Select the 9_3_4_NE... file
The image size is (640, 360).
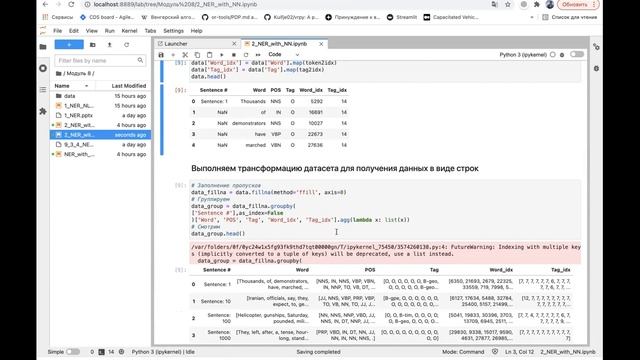(100, 144)
